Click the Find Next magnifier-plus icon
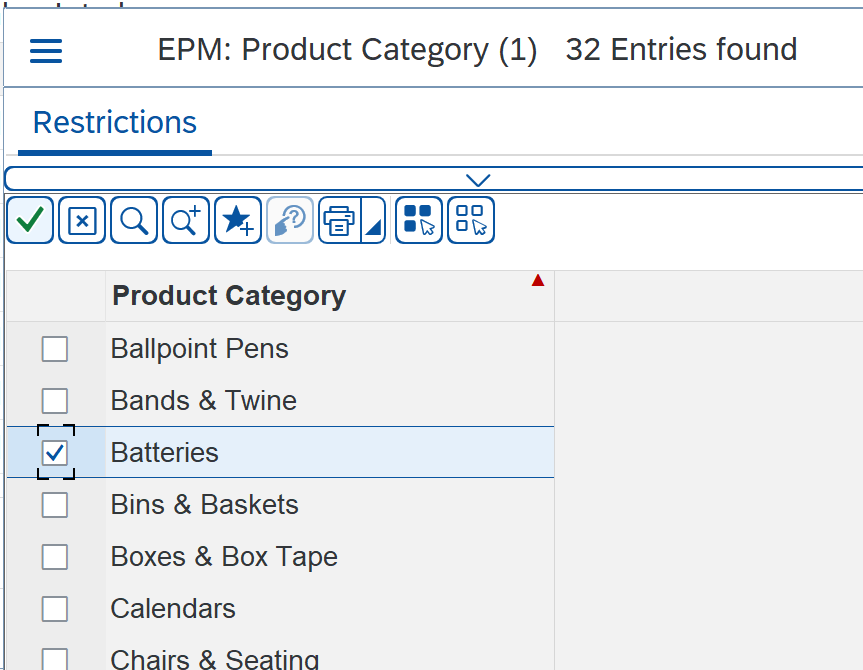863x670 pixels. click(185, 220)
